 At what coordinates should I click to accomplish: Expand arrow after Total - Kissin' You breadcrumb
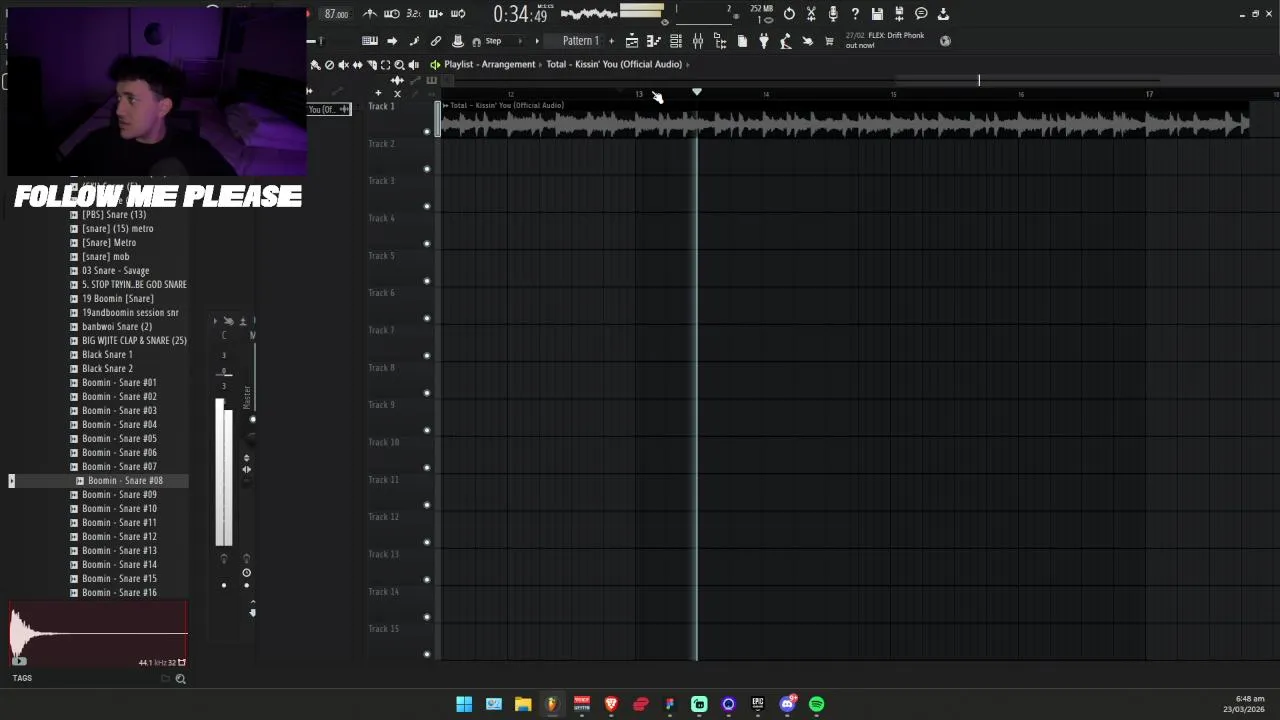tap(688, 64)
